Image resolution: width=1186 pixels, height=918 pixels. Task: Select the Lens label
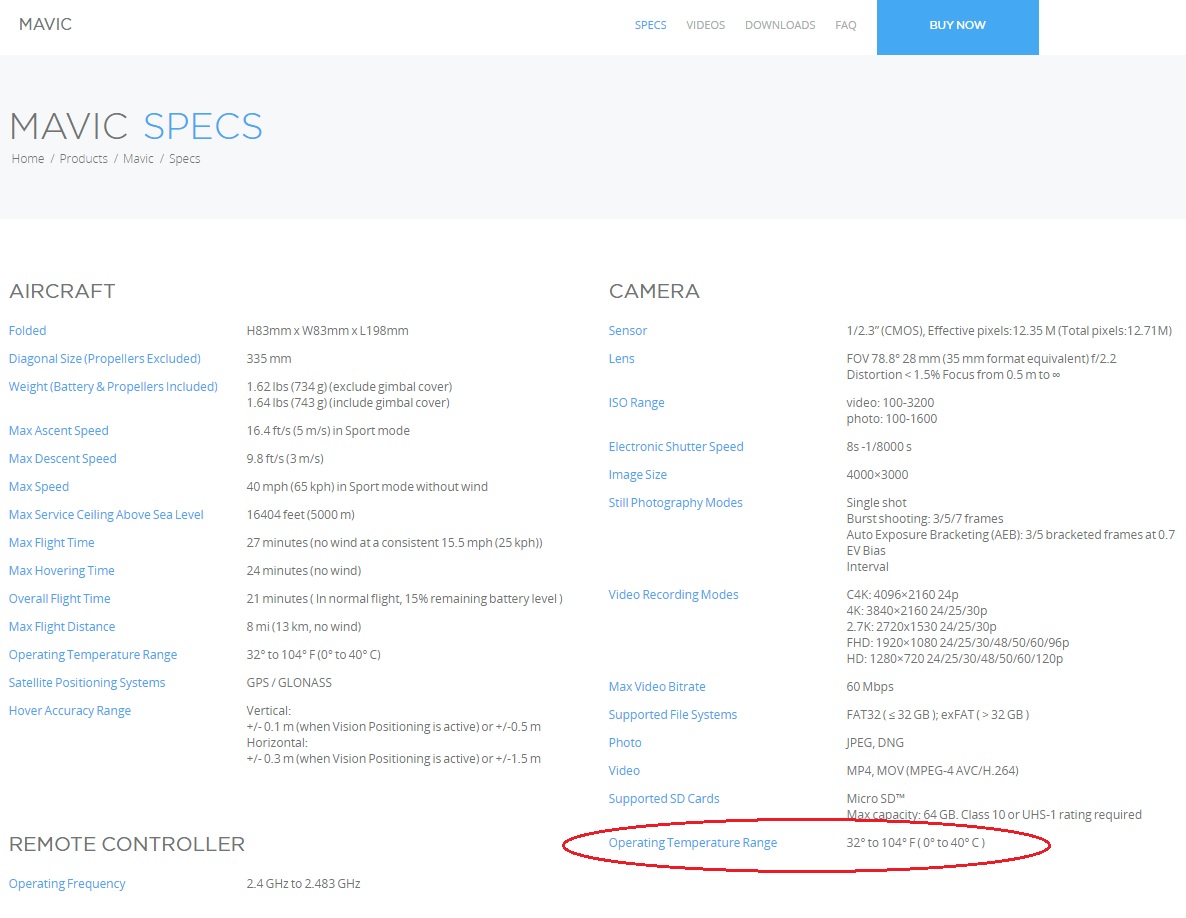(622, 358)
